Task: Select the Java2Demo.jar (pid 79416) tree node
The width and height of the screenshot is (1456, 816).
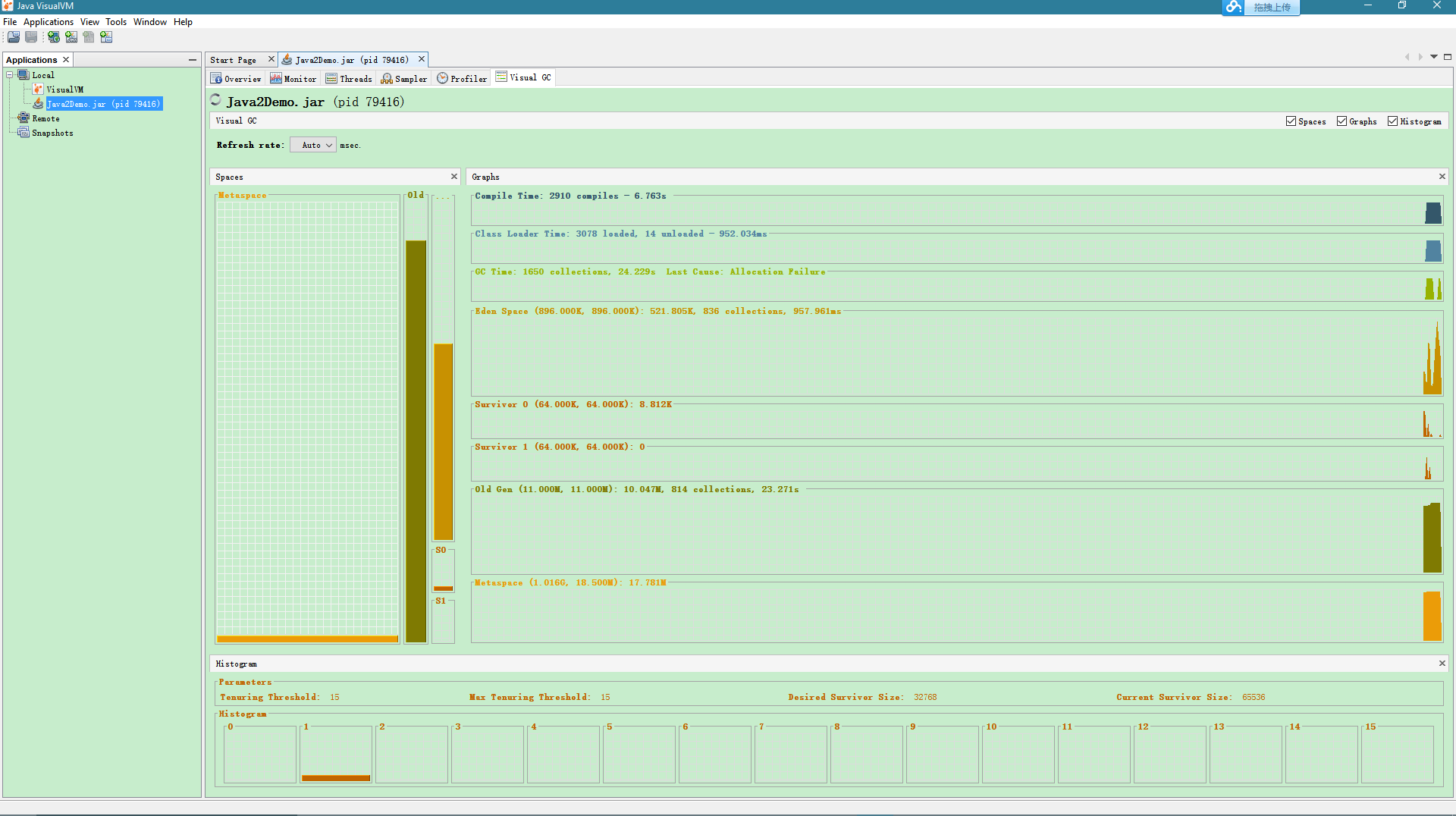Action: point(104,104)
